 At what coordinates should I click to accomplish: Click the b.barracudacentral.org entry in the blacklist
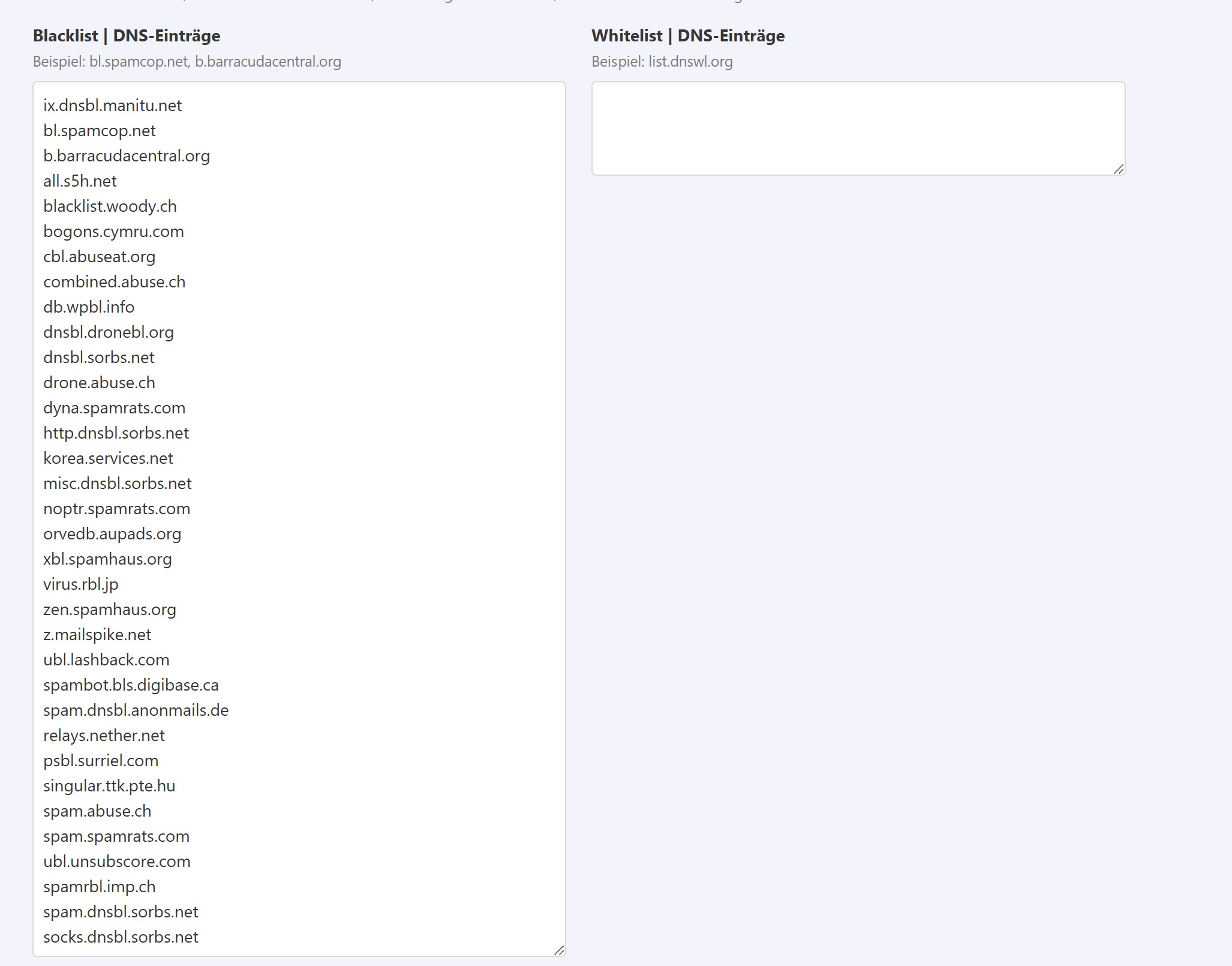pyautogui.click(x=126, y=156)
